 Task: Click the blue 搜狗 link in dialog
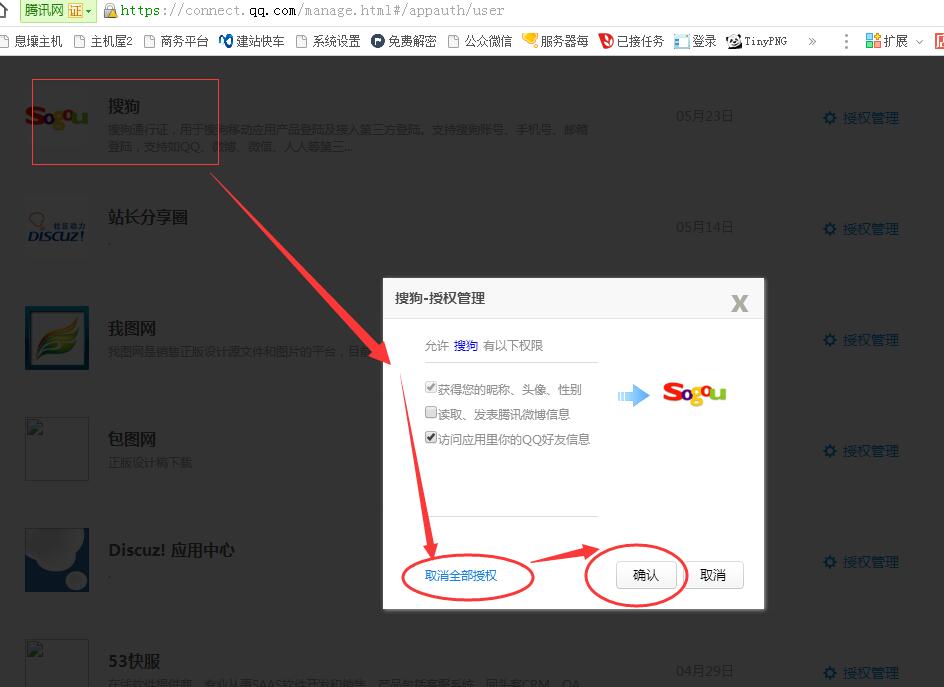pyautogui.click(x=465, y=346)
